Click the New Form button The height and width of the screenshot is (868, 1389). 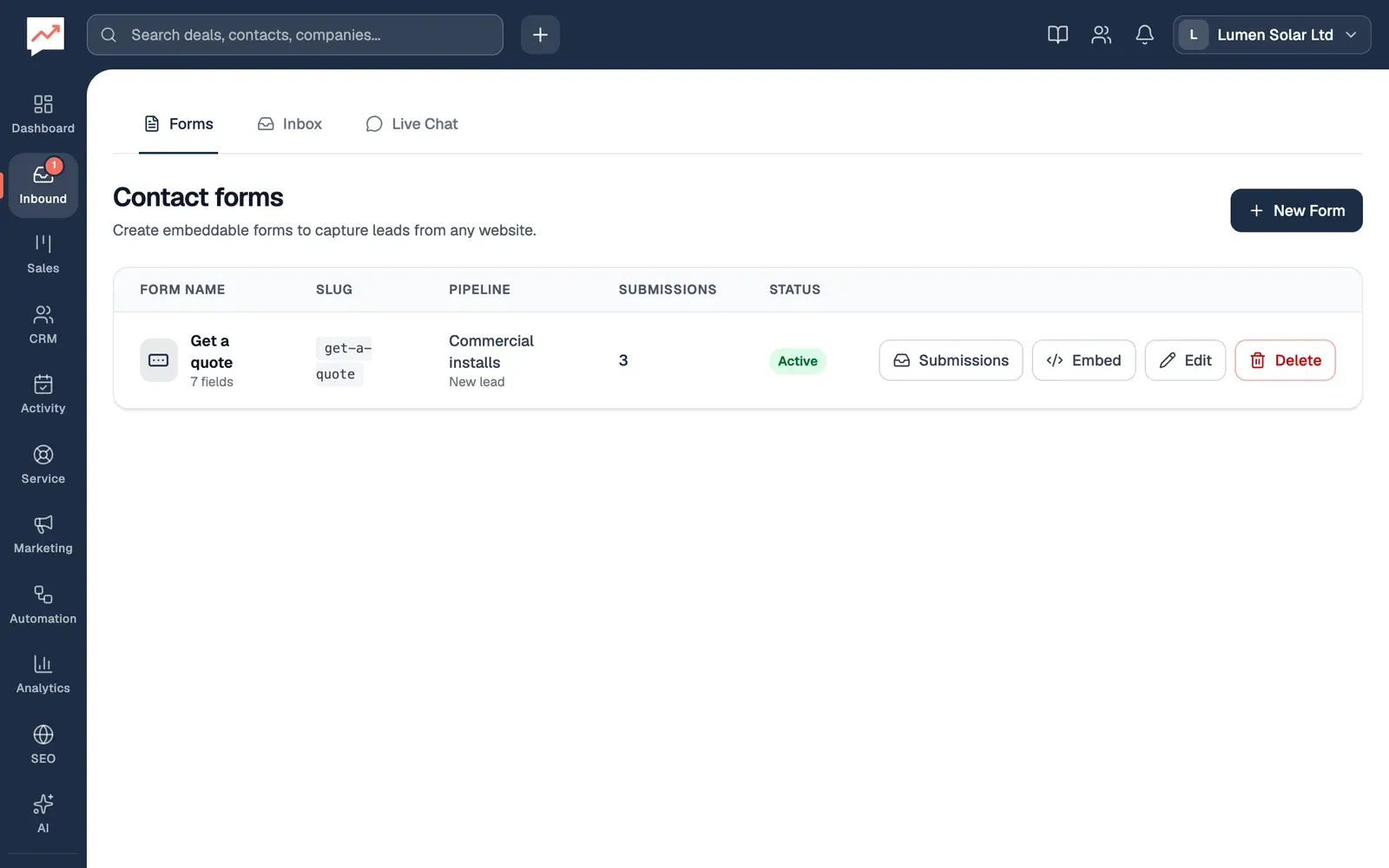[1296, 211]
